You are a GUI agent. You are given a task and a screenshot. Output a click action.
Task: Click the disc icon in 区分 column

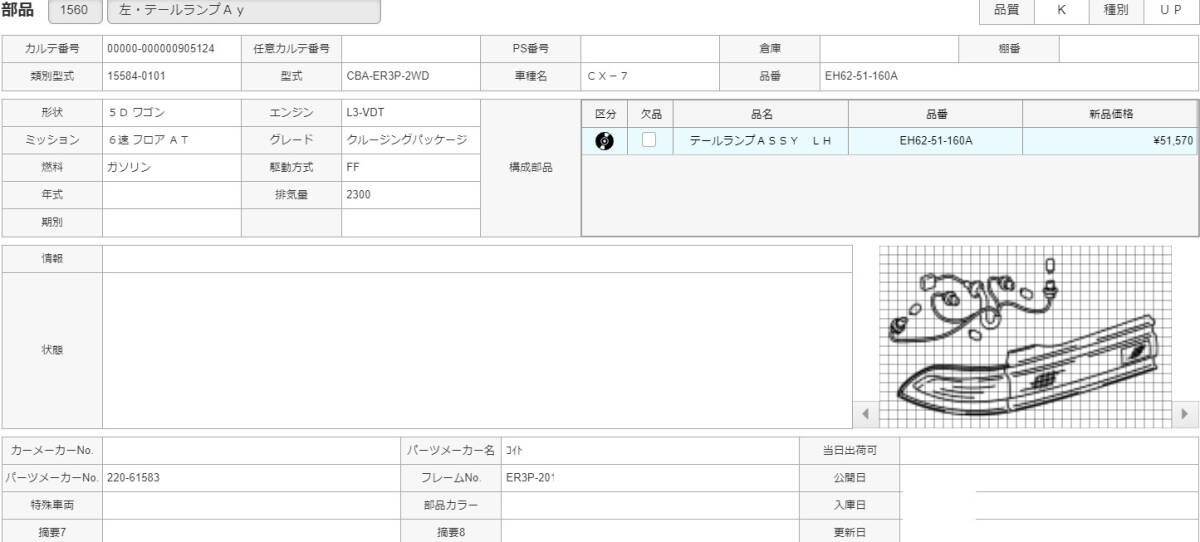click(x=604, y=141)
